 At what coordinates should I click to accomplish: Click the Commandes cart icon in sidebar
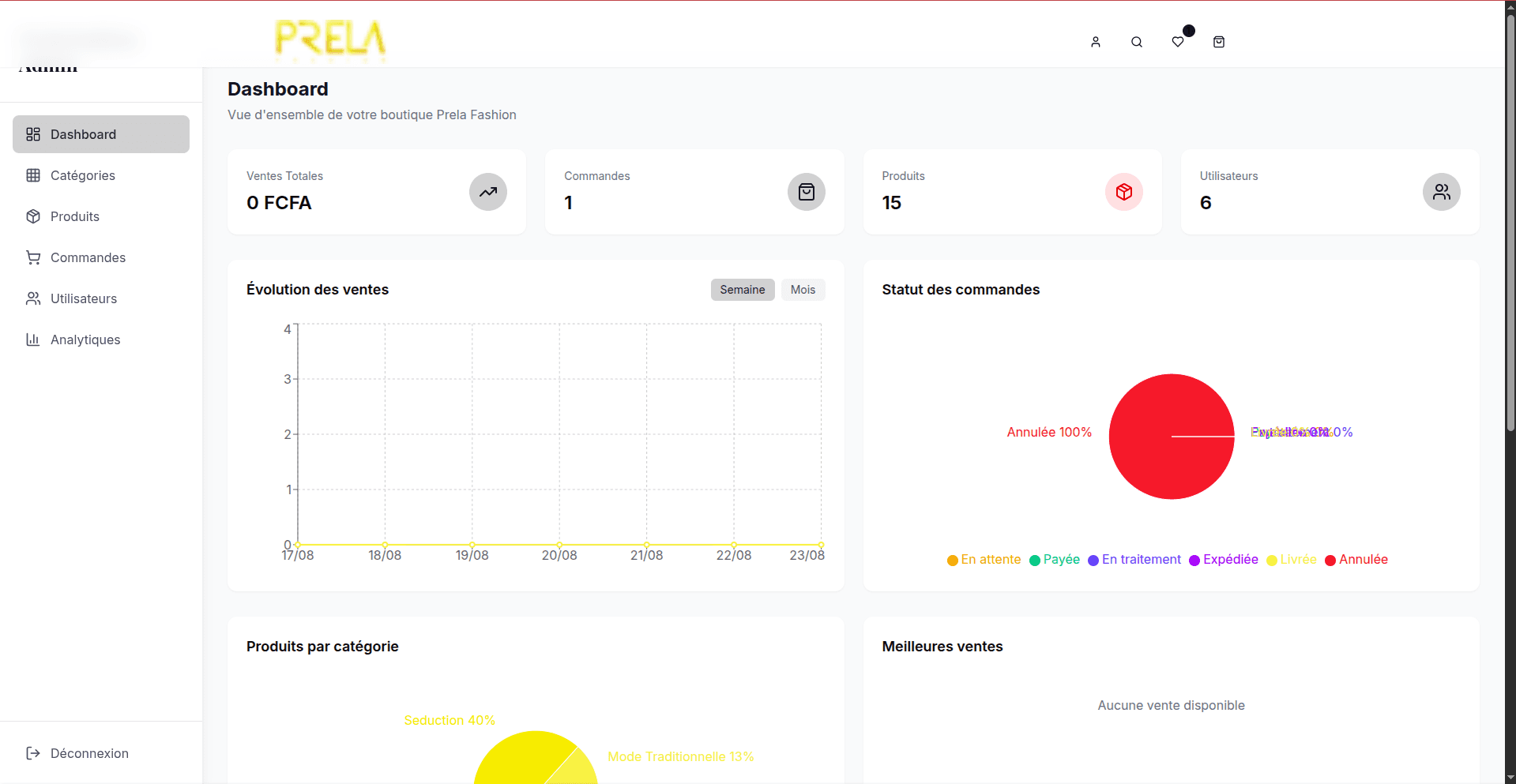(x=33, y=257)
